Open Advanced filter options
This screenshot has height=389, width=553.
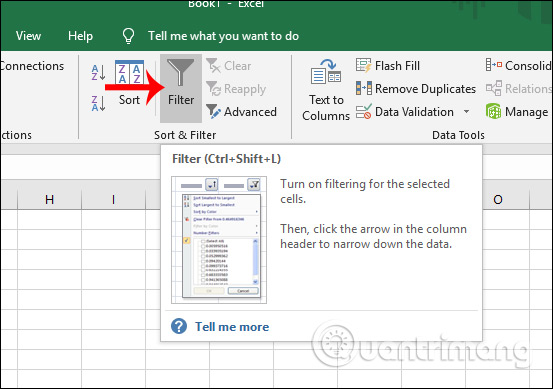pos(242,112)
